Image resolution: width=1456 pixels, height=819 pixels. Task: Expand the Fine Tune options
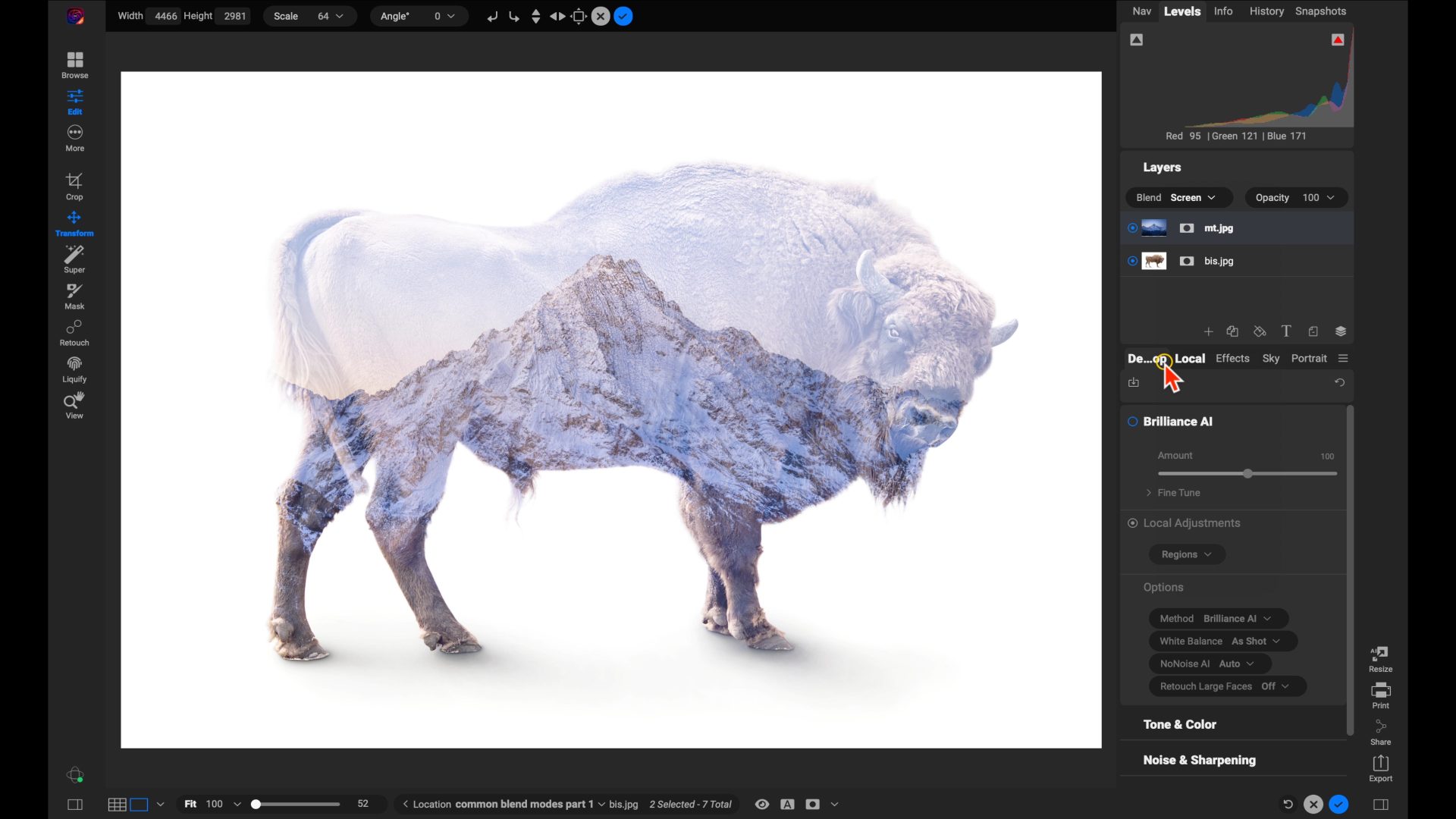pyautogui.click(x=1172, y=493)
